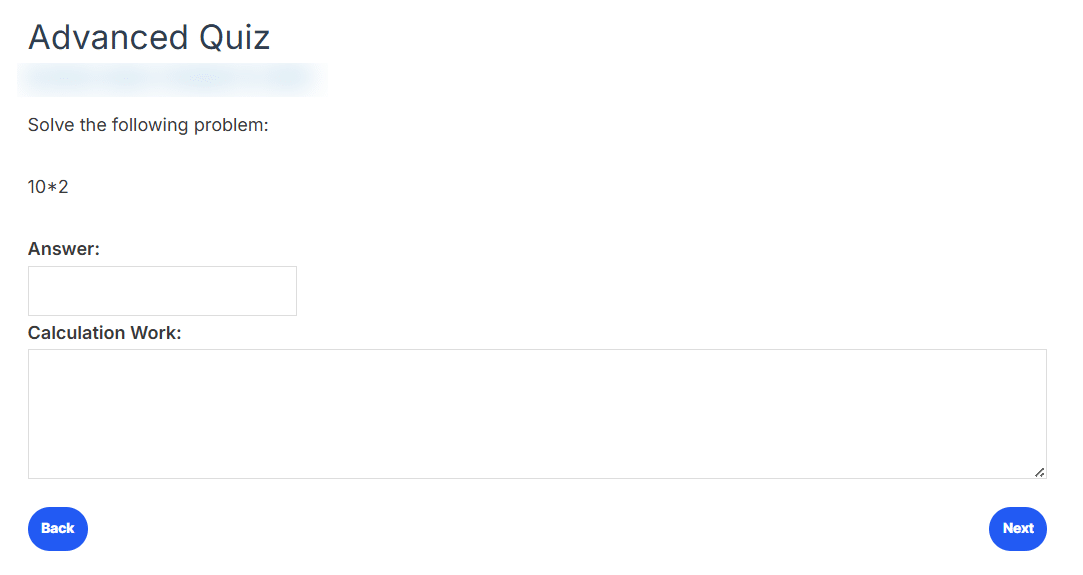Return to previous question with Back
This screenshot has width=1083, height=575.
pos(58,529)
